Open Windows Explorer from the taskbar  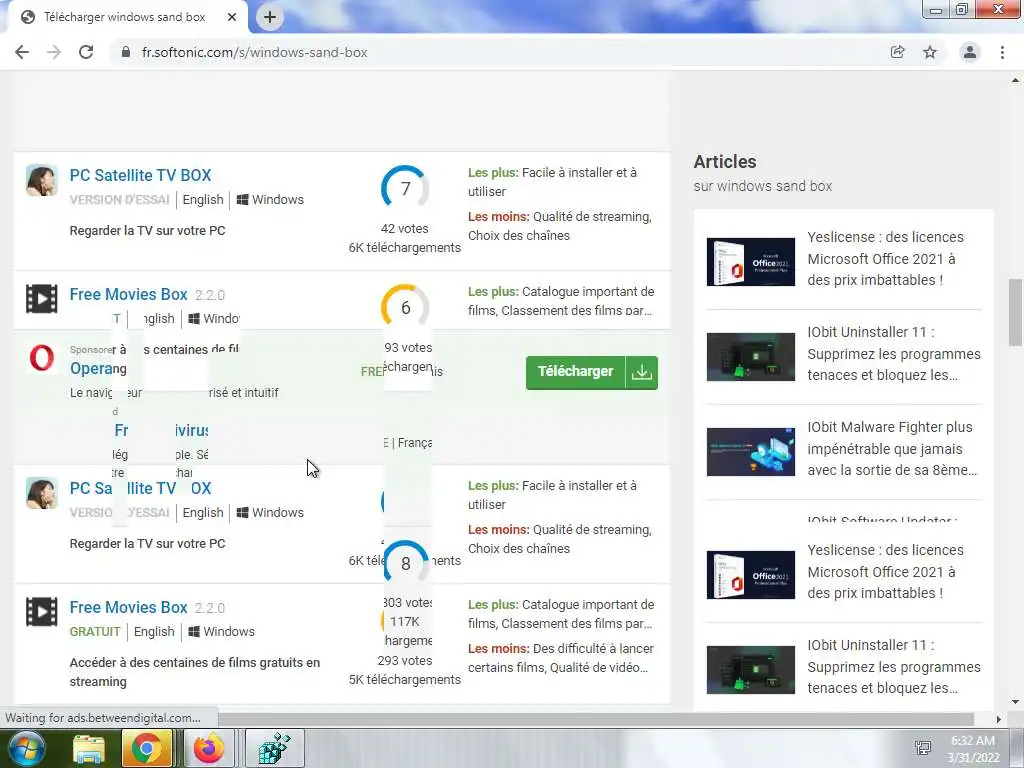click(89, 748)
